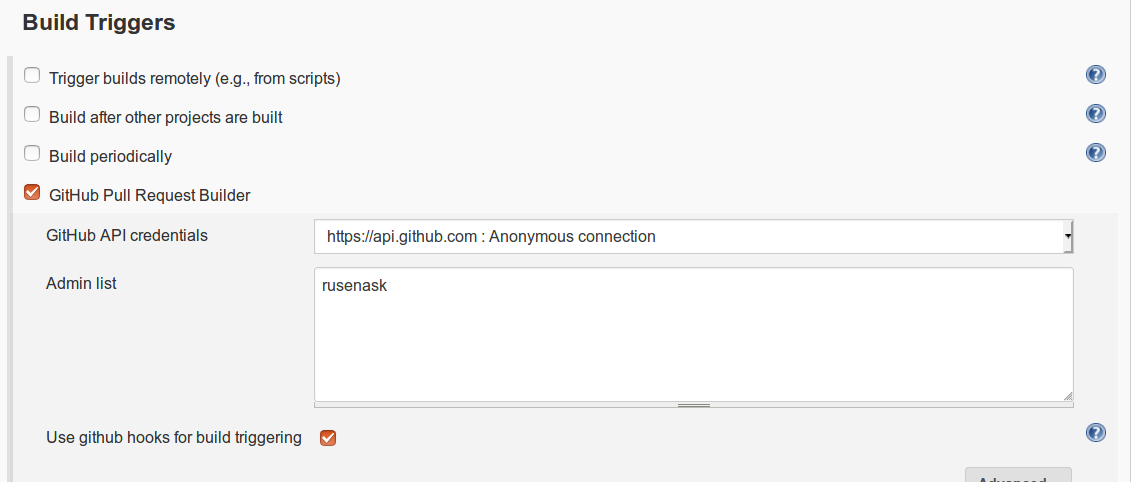Check Build after other projects are built
1135x482 pixels.
point(32,115)
